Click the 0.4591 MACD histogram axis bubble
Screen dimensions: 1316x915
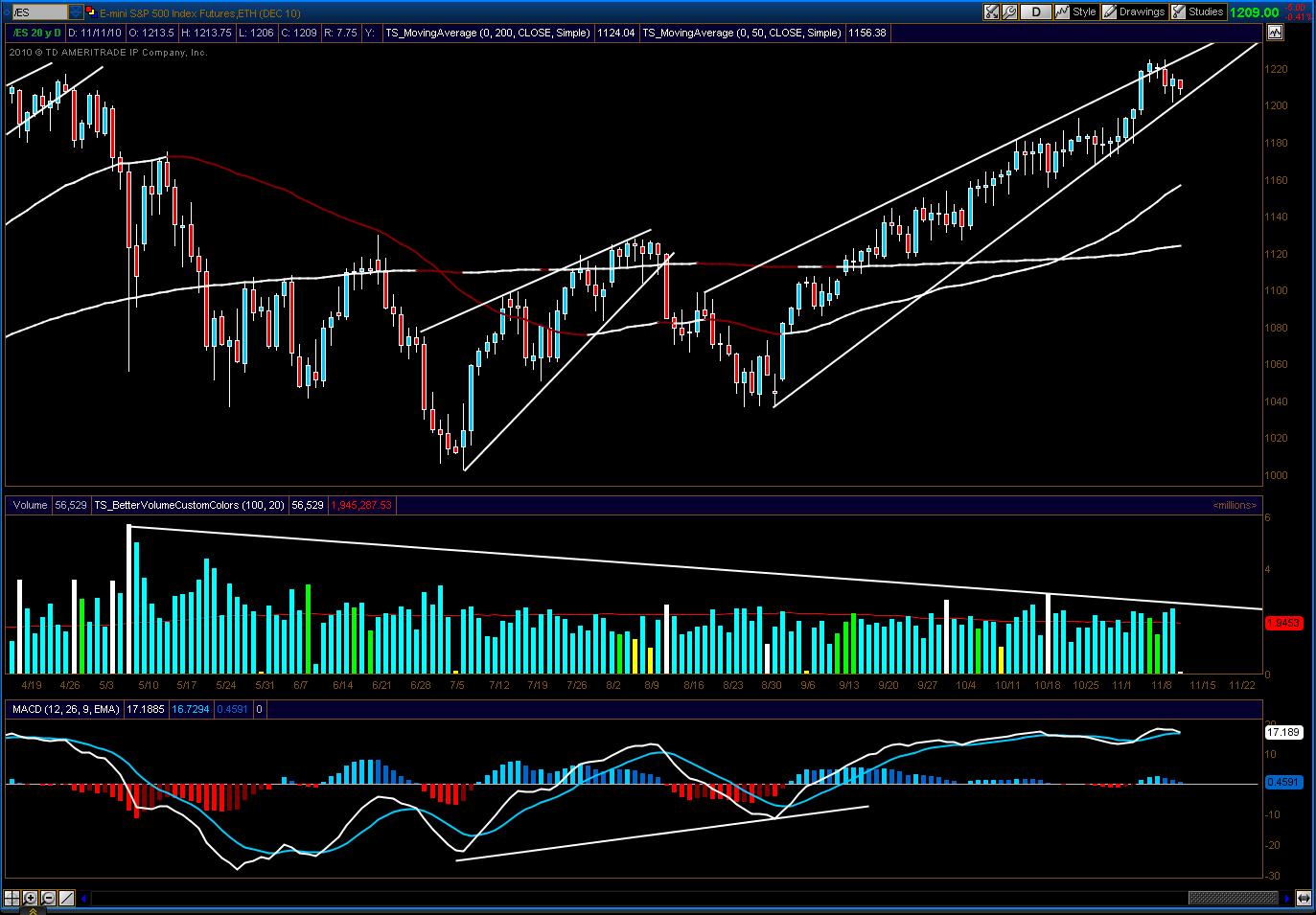[x=1282, y=782]
